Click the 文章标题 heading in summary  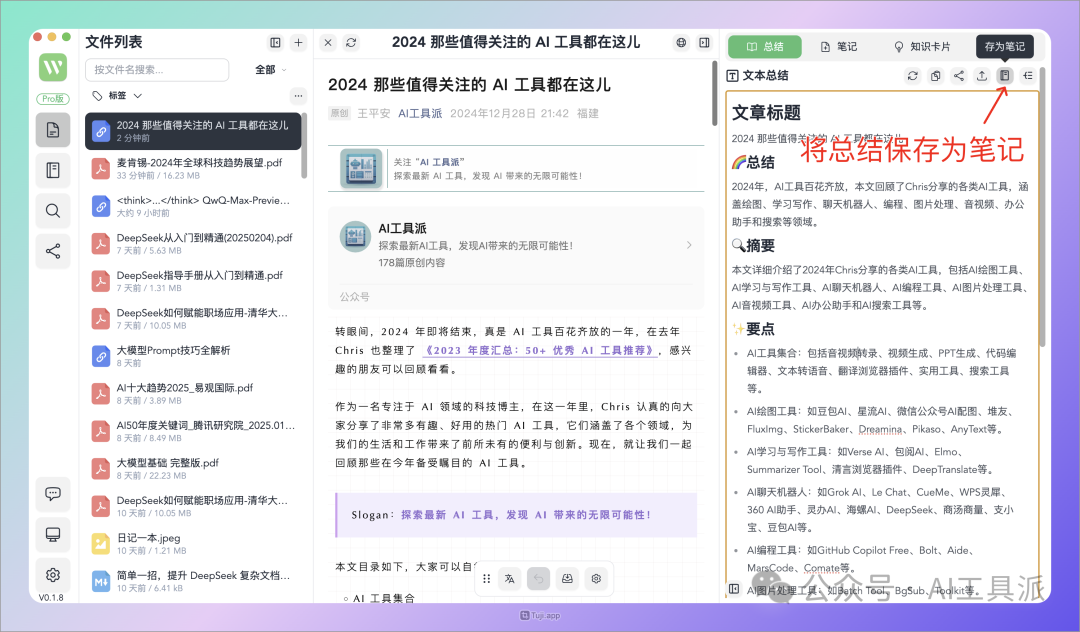pos(766,113)
